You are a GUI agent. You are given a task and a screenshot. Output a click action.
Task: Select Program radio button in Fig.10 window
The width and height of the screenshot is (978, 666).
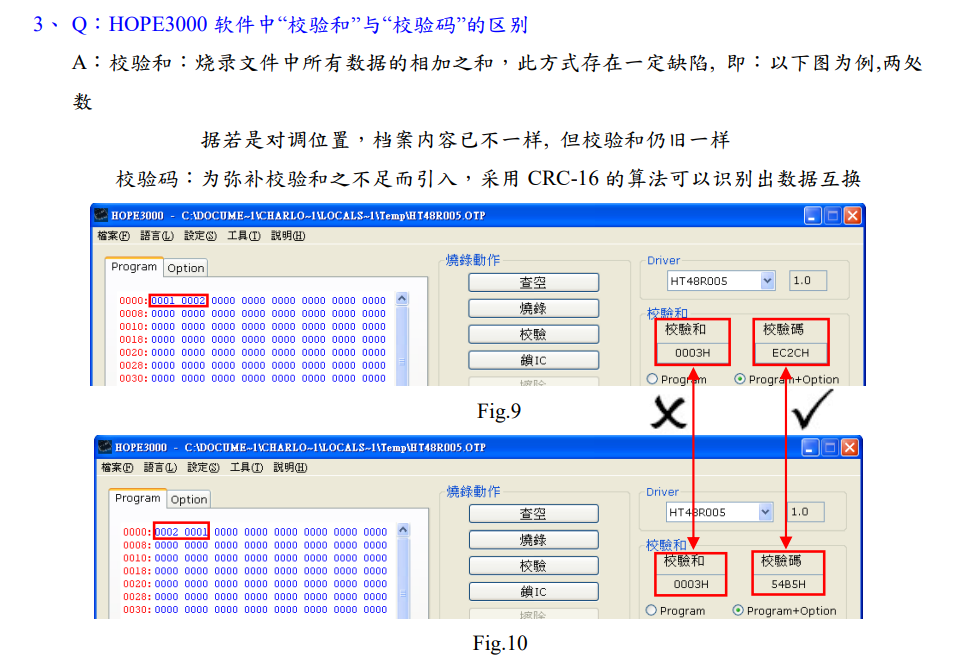tap(651, 610)
